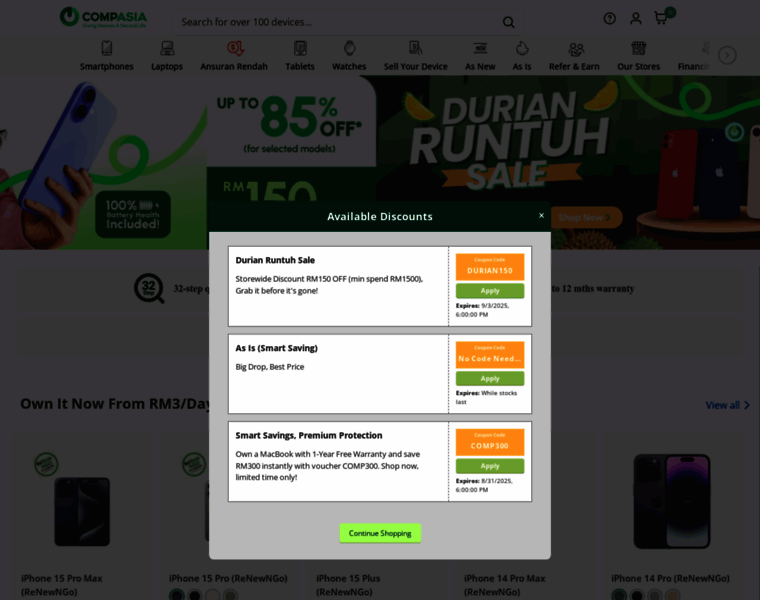Viewport: 760px width, 600px height.
Task: Open the iPhone 15 Pro Max thumbnail
Action: (x=82, y=512)
